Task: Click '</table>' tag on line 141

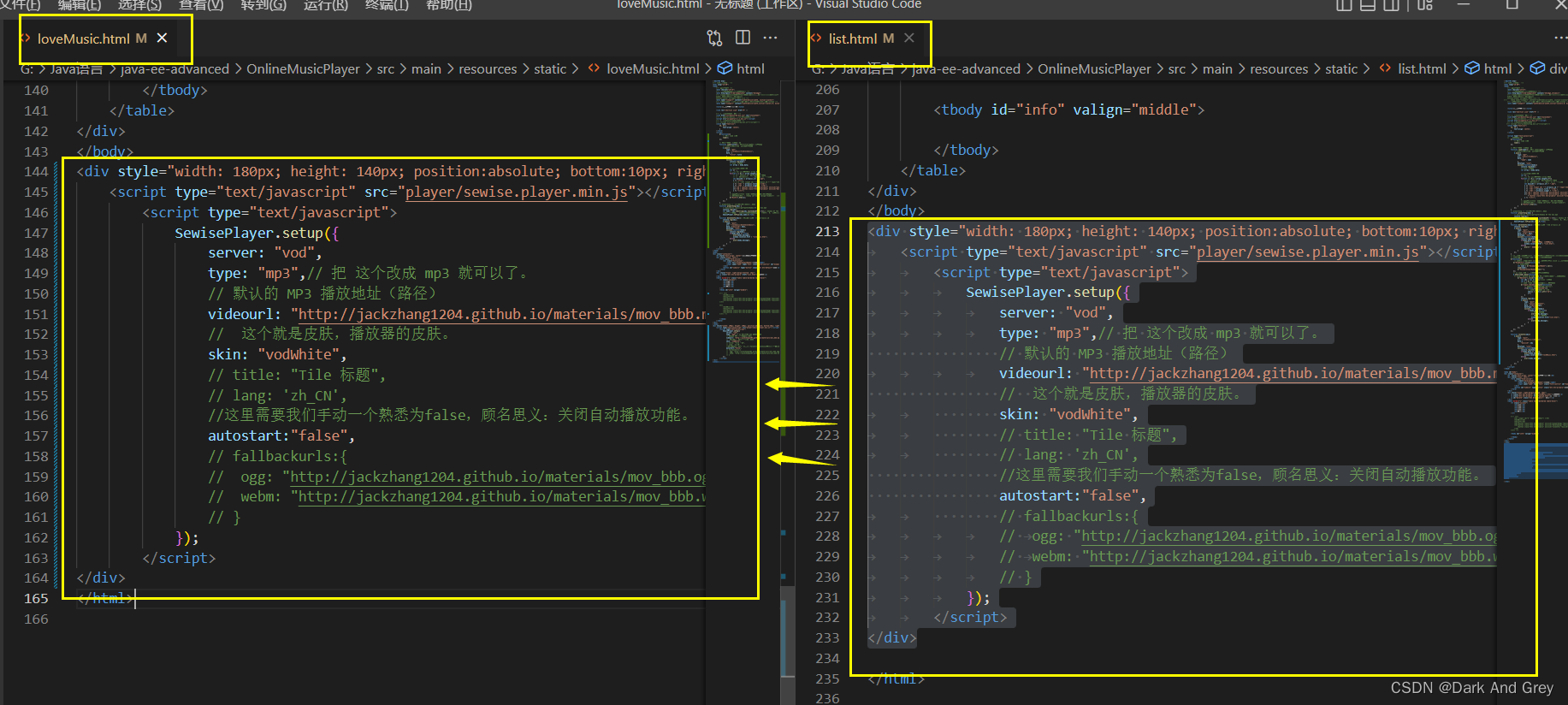Action: [142, 110]
